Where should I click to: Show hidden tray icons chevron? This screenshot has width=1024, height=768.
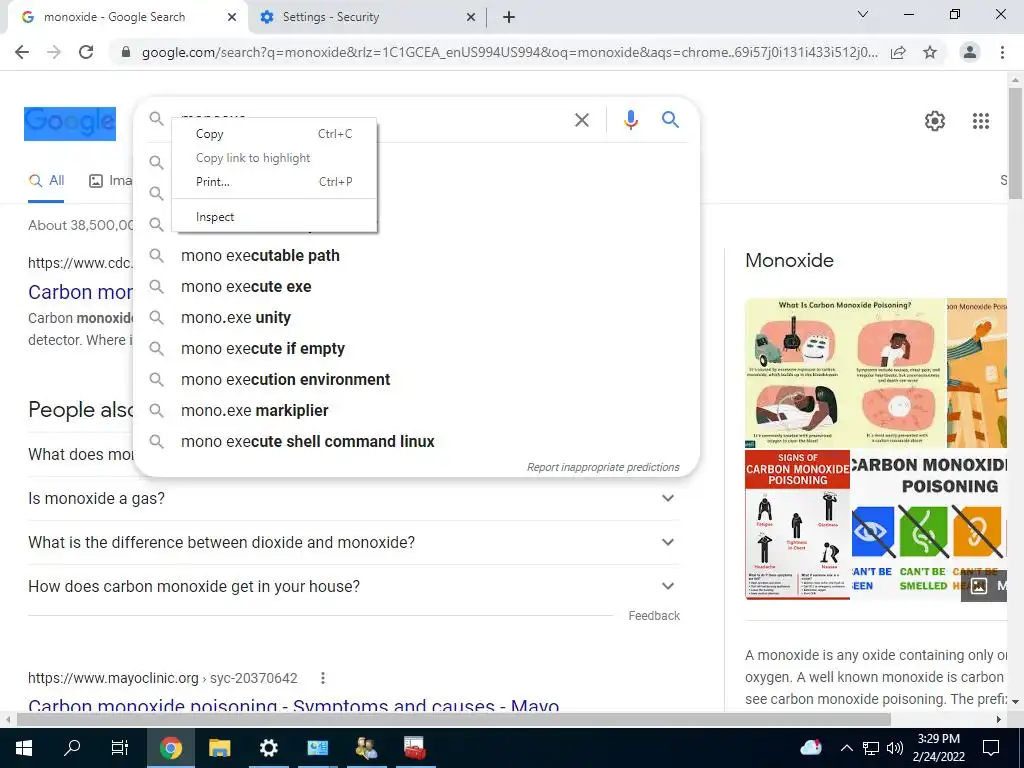coord(846,748)
